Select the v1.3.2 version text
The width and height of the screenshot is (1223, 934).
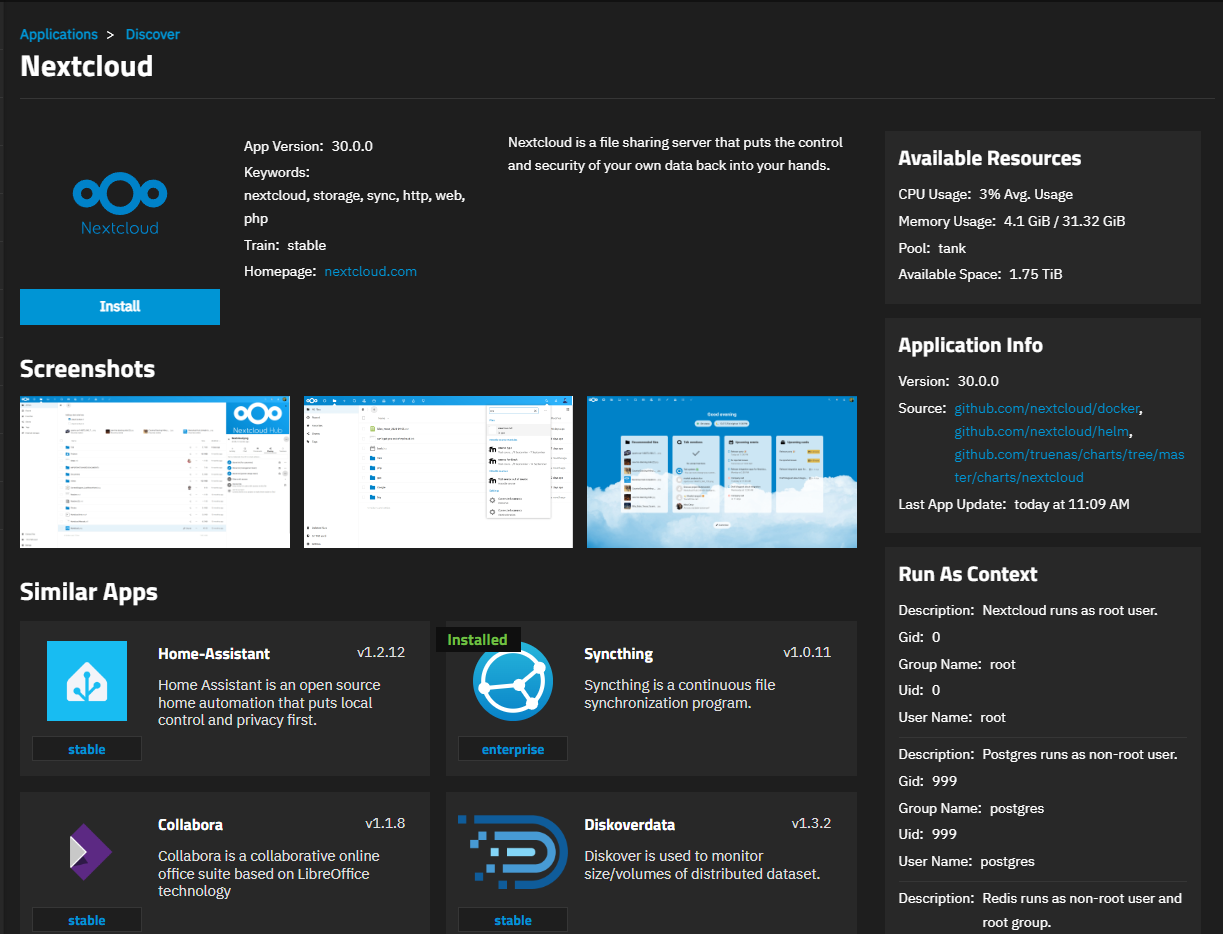point(811,824)
